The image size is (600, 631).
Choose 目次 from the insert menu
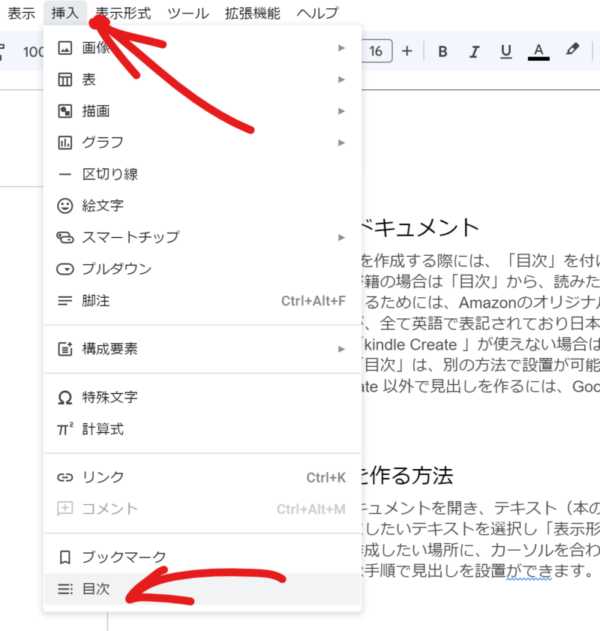click(202, 589)
